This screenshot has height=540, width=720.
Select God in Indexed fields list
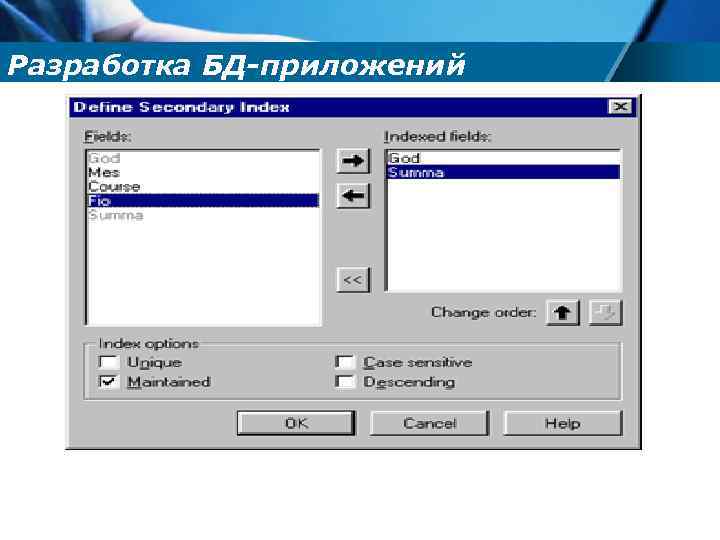click(x=504, y=158)
